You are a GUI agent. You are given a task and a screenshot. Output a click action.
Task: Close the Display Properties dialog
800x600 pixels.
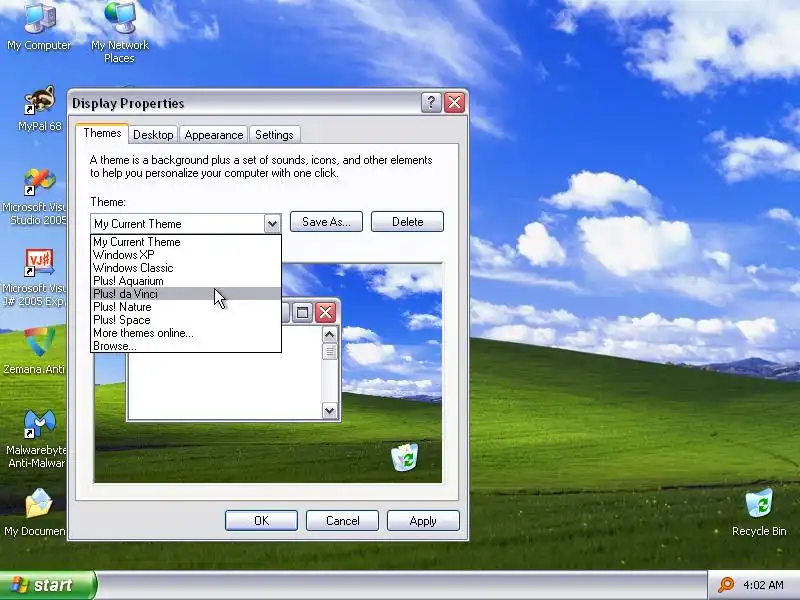(x=455, y=103)
